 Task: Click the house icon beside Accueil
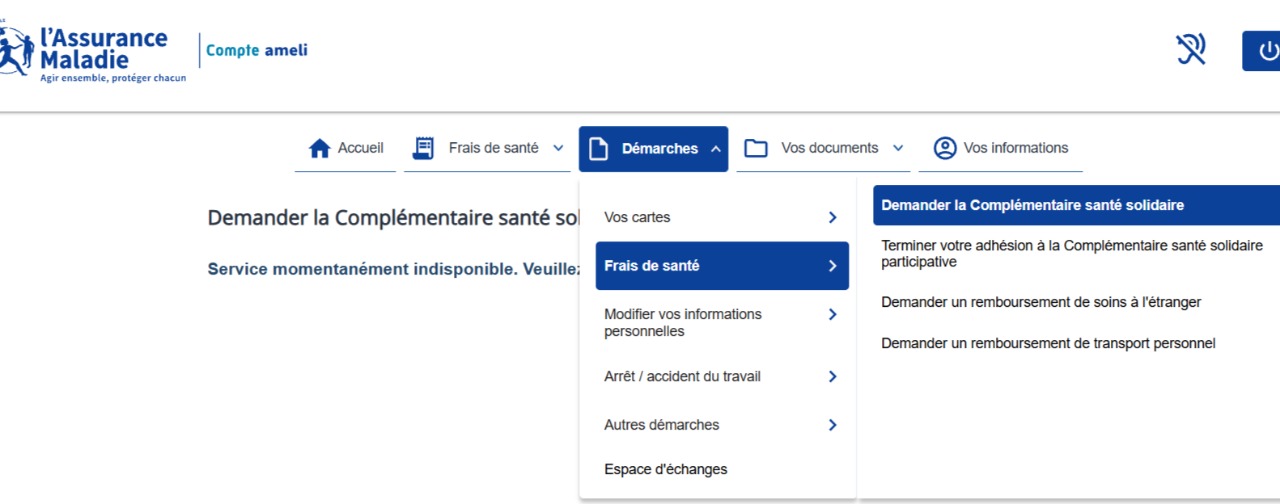pyautogui.click(x=320, y=148)
